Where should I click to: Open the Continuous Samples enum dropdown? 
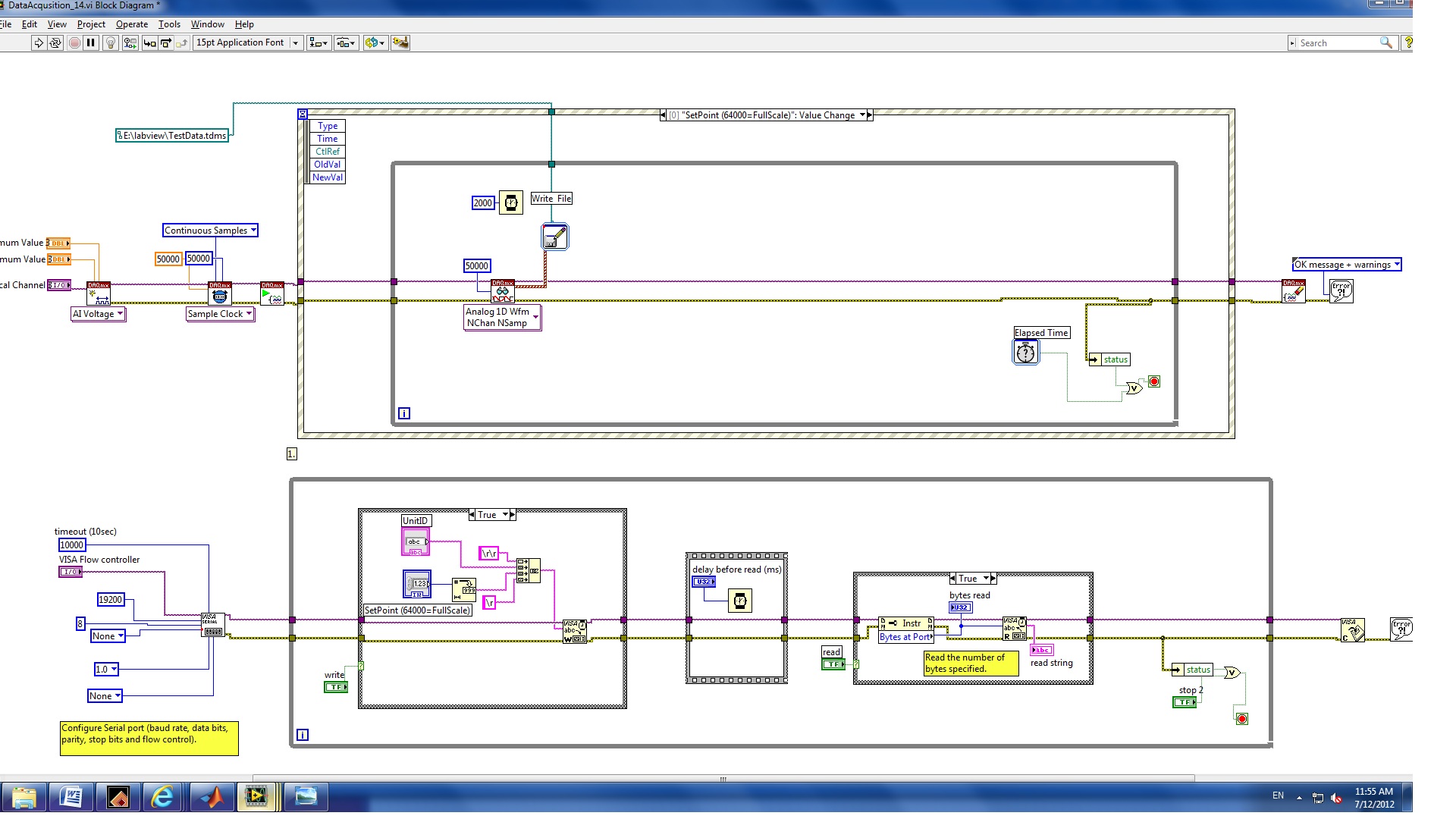[x=210, y=230]
